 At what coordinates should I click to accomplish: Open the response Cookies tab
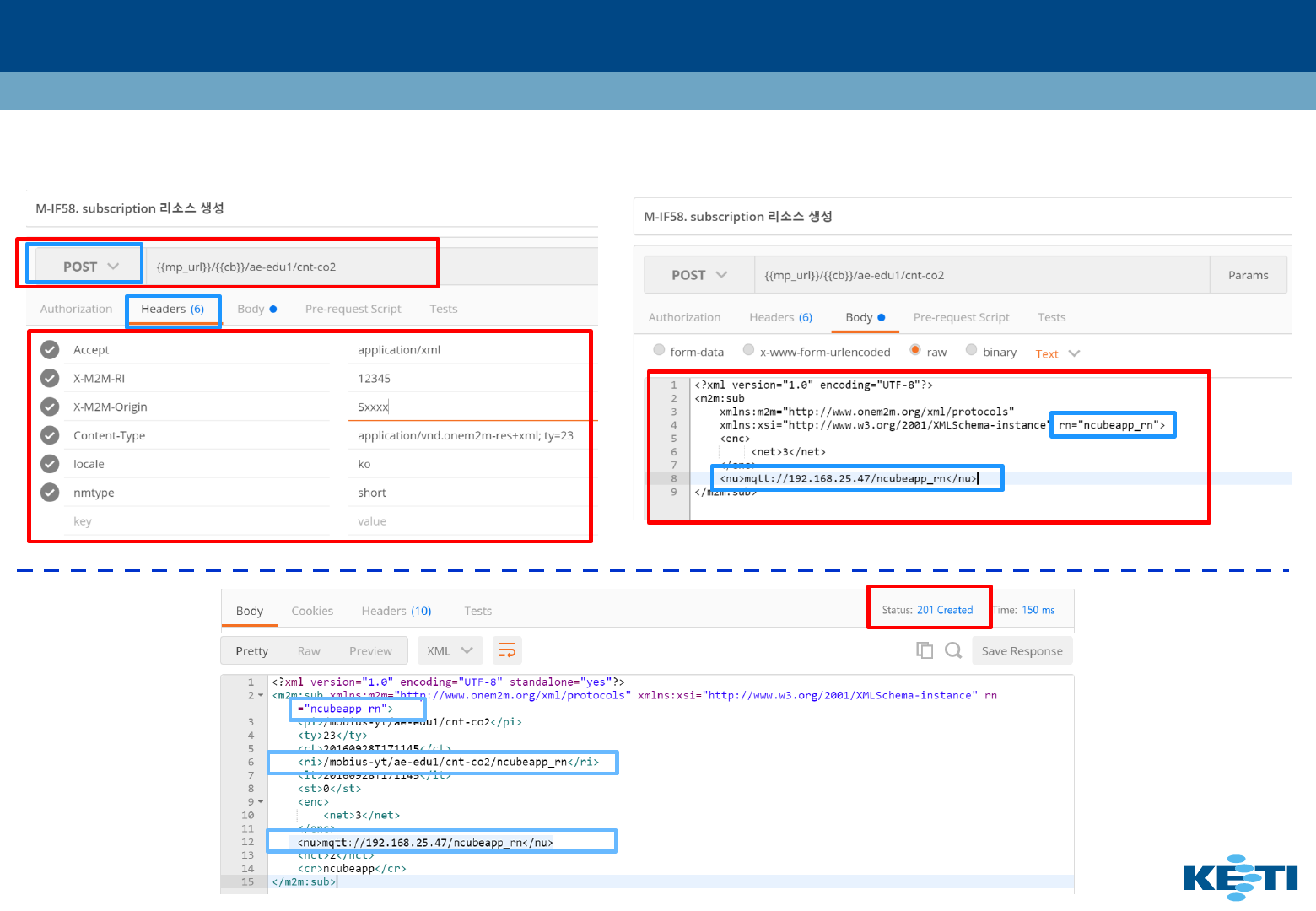click(x=312, y=612)
